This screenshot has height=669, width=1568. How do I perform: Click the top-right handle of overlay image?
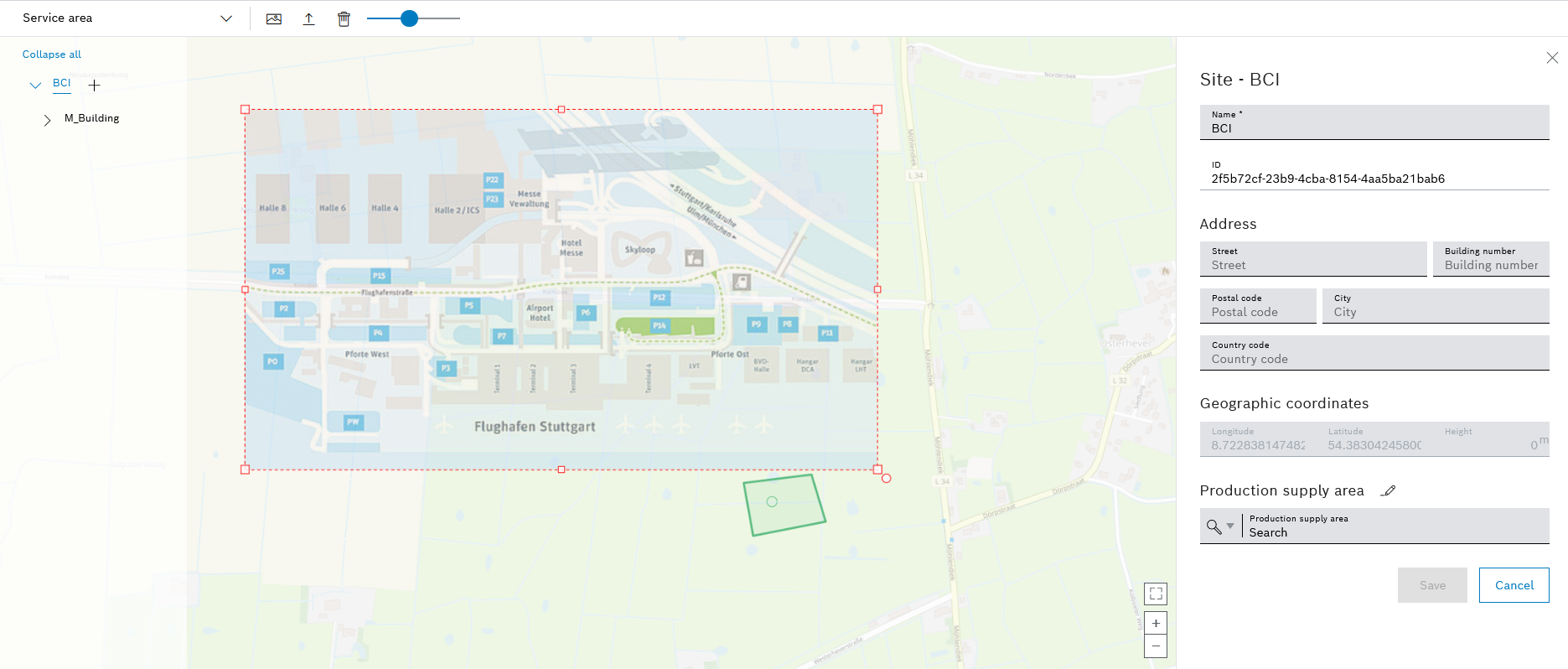click(x=877, y=109)
